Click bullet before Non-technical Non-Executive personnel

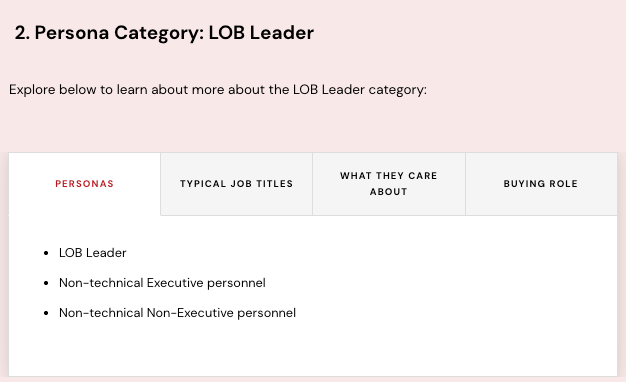click(x=46, y=313)
